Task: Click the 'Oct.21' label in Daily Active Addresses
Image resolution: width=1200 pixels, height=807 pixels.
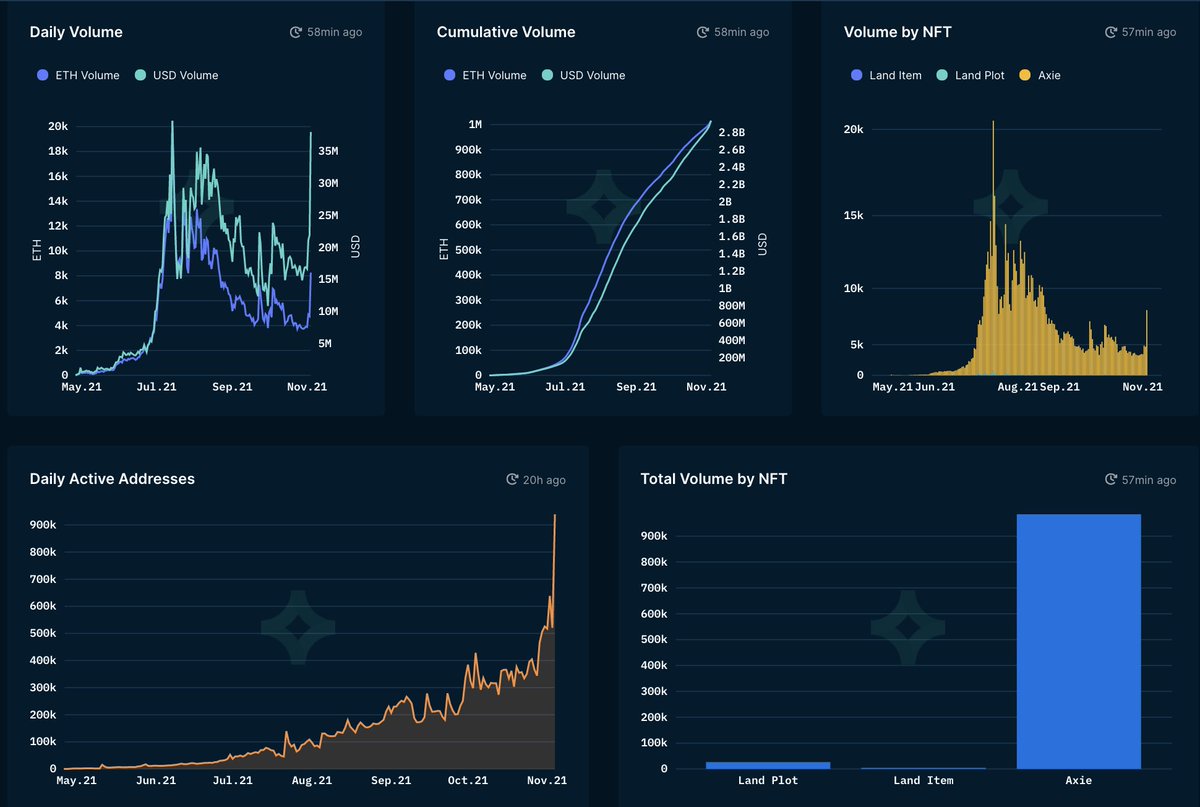Action: 469,780
